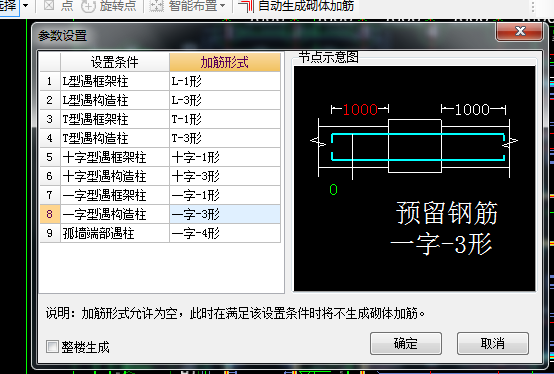Click row number 8 header
The width and height of the screenshot is (554, 374).
tap(50, 214)
